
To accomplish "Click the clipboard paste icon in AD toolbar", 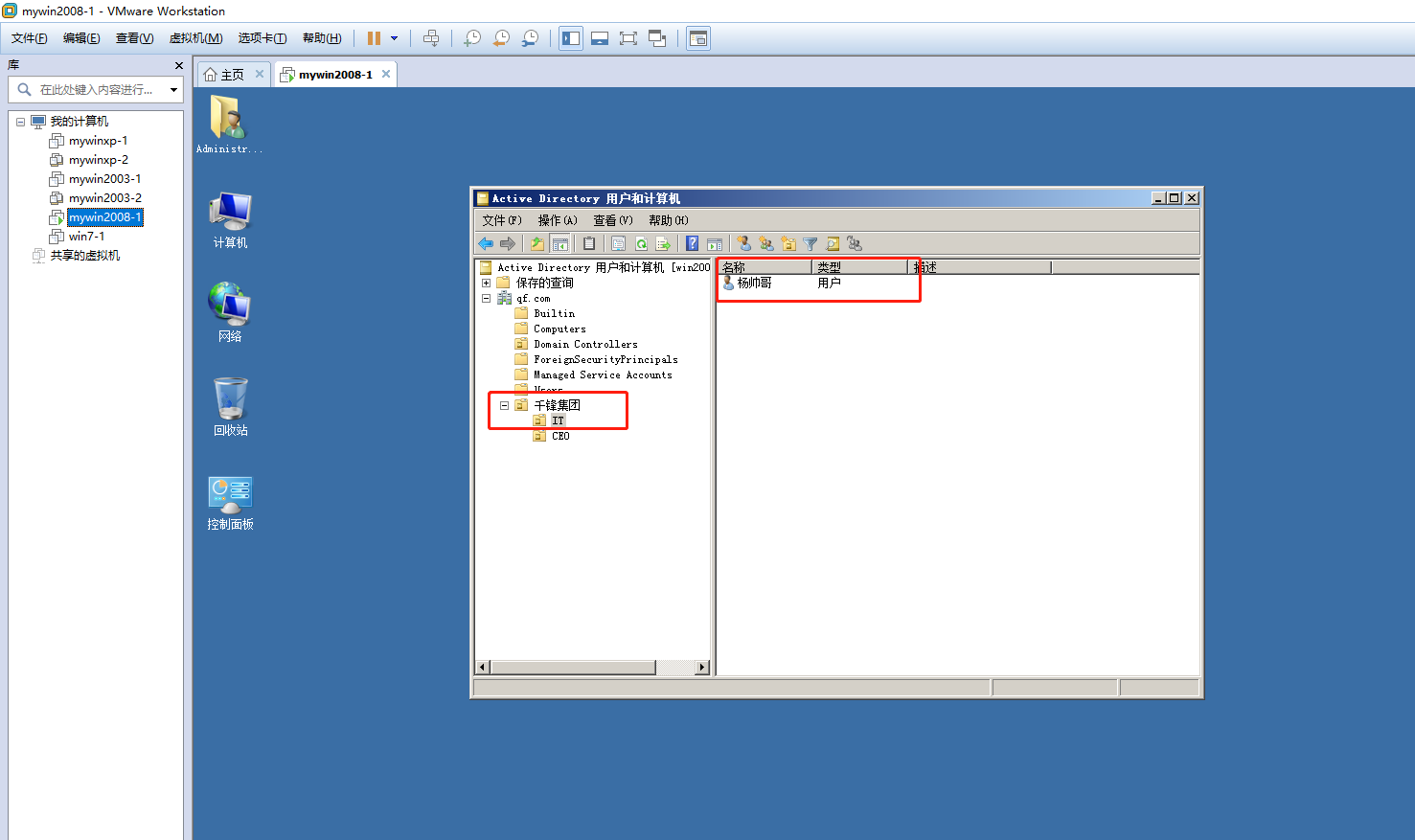I will [x=589, y=243].
